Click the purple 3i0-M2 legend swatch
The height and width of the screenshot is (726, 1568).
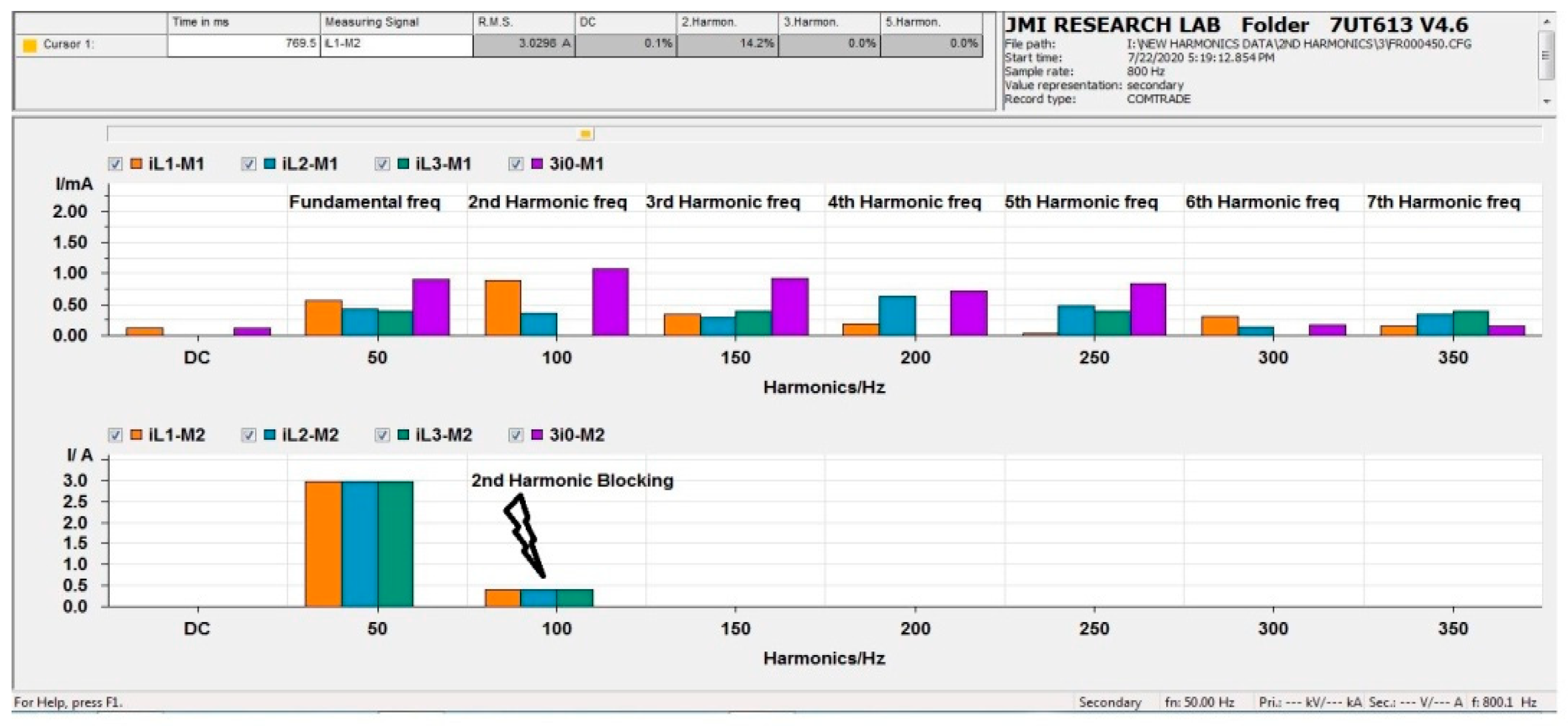[537, 435]
